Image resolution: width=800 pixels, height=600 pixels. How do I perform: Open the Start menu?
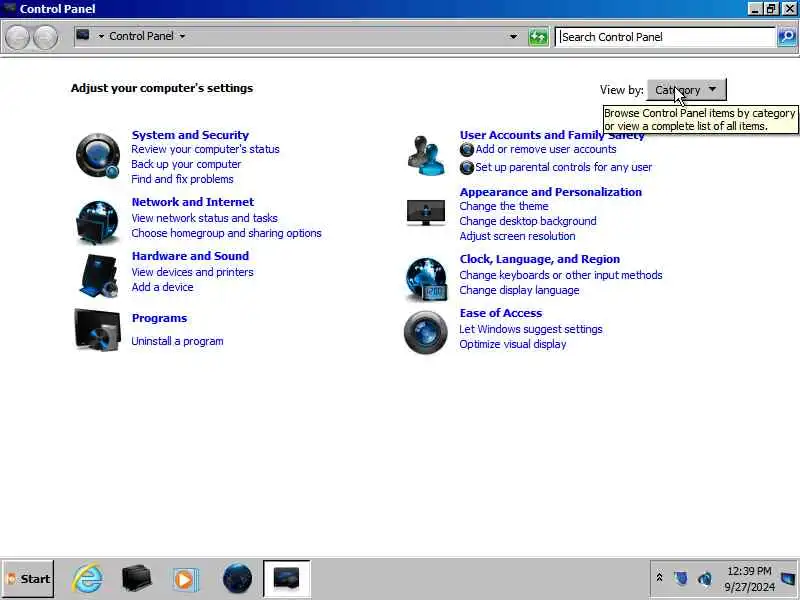tap(28, 579)
